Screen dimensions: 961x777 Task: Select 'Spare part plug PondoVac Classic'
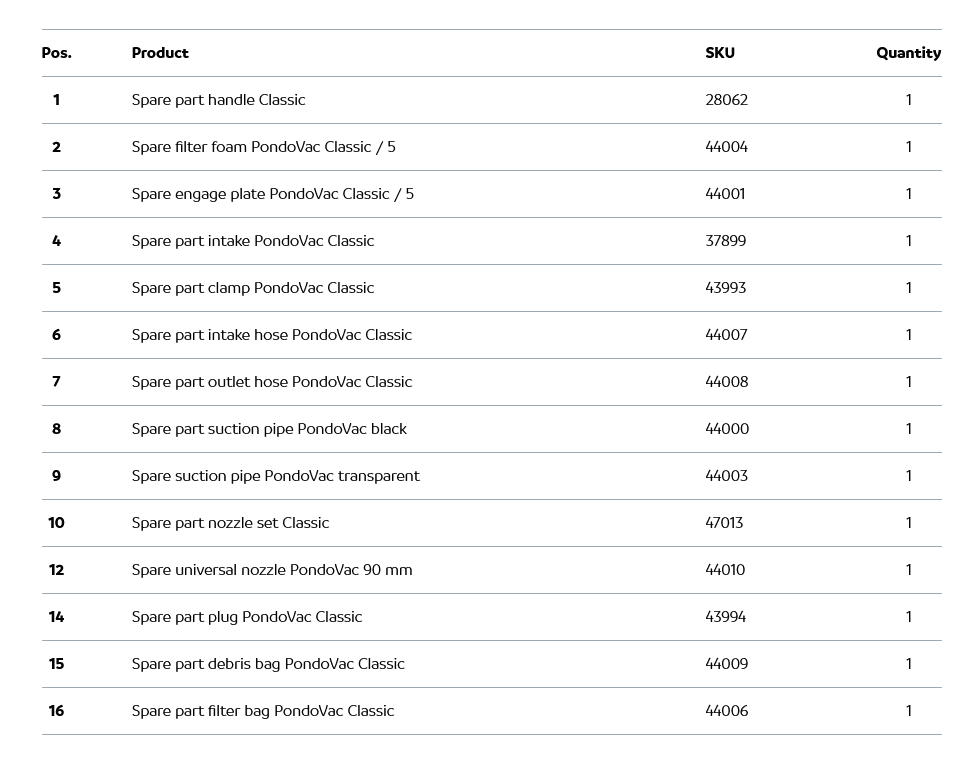(246, 617)
